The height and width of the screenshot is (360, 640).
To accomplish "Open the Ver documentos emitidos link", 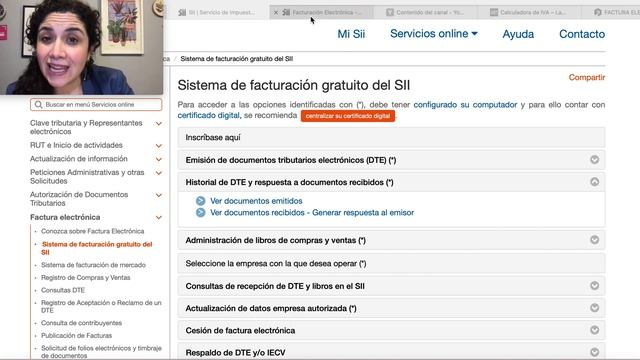I will 256,201.
